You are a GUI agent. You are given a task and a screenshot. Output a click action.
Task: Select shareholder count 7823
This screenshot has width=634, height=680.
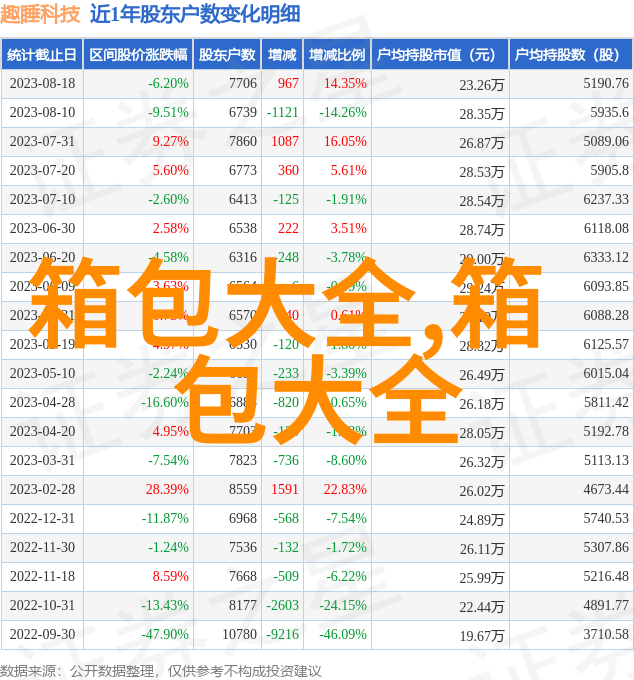click(243, 461)
